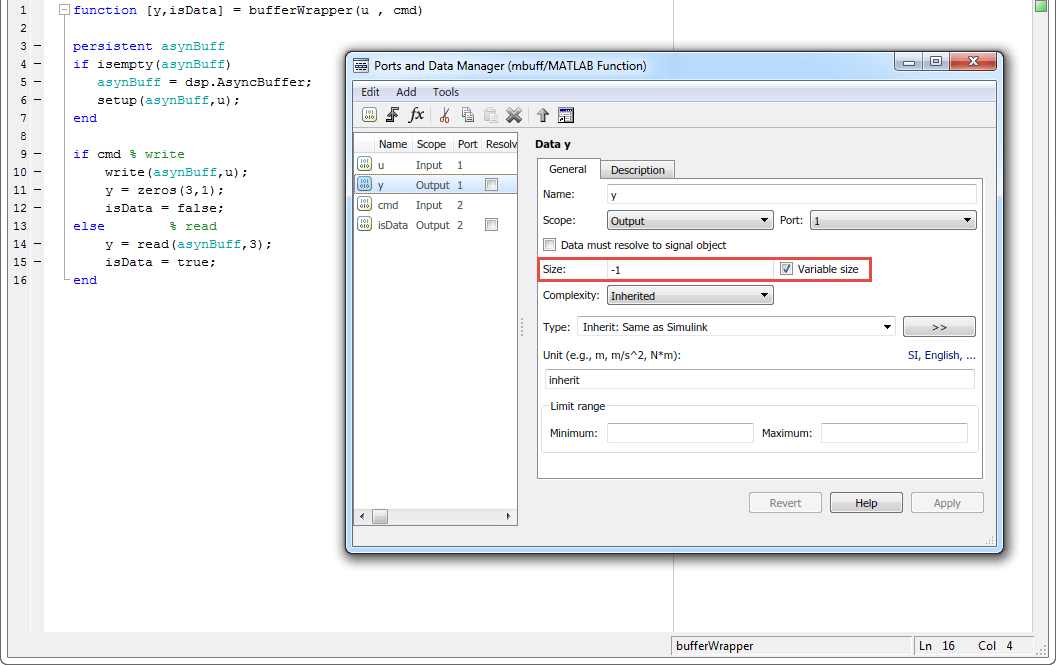Click bufferWrapper in editor status bar
This screenshot has height=665, width=1056.
click(715, 645)
